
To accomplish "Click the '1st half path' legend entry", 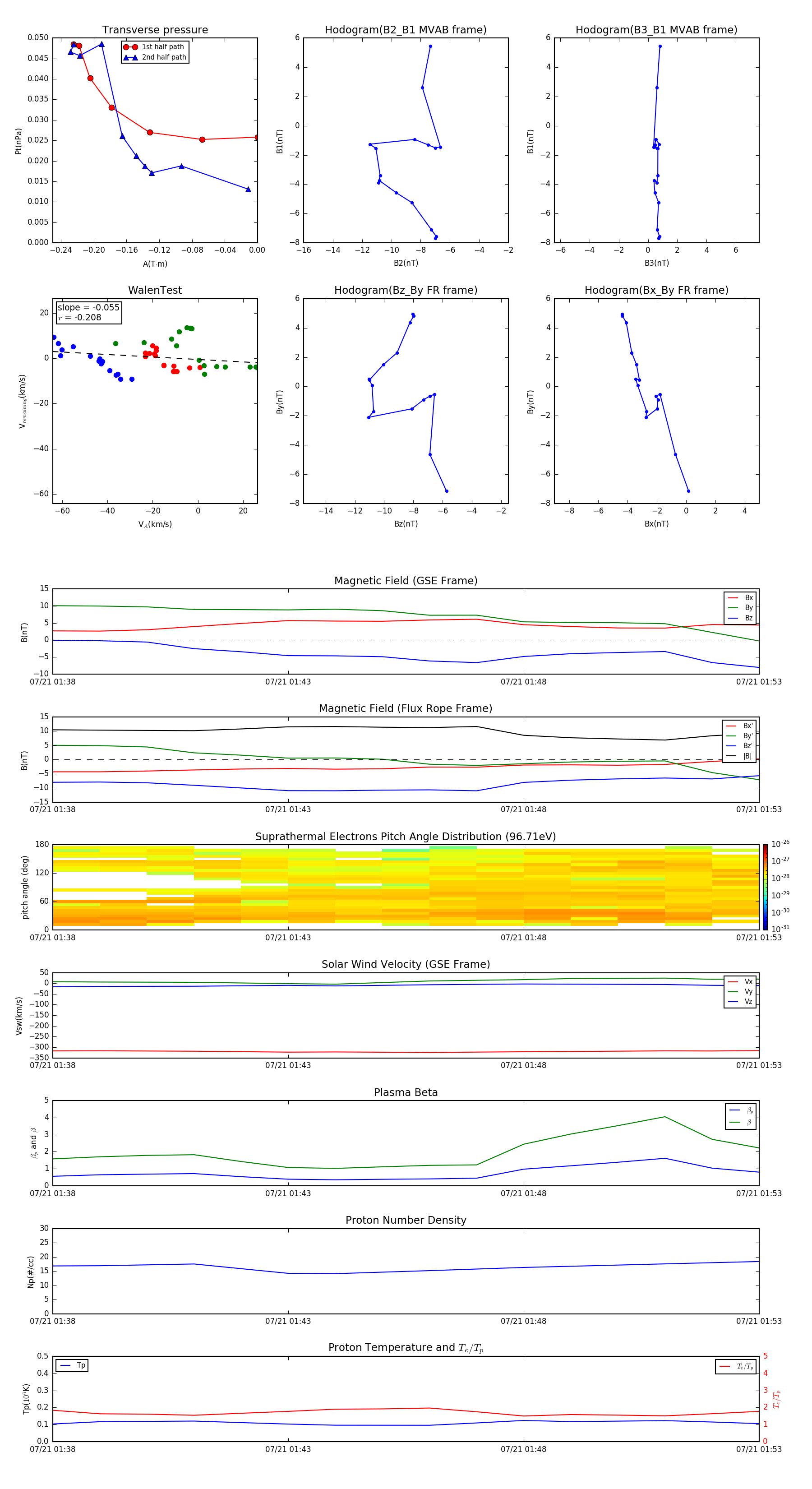I will point(154,47).
